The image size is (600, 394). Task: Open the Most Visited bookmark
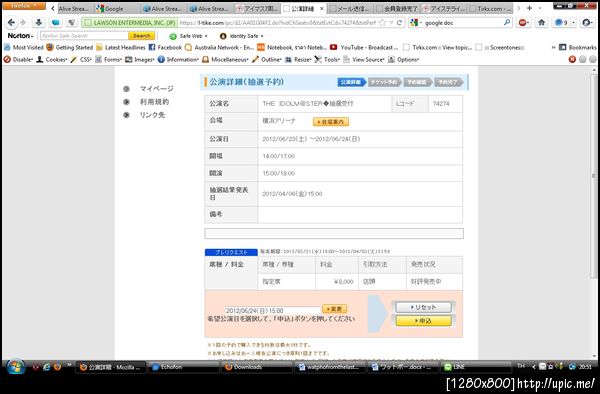[24, 47]
